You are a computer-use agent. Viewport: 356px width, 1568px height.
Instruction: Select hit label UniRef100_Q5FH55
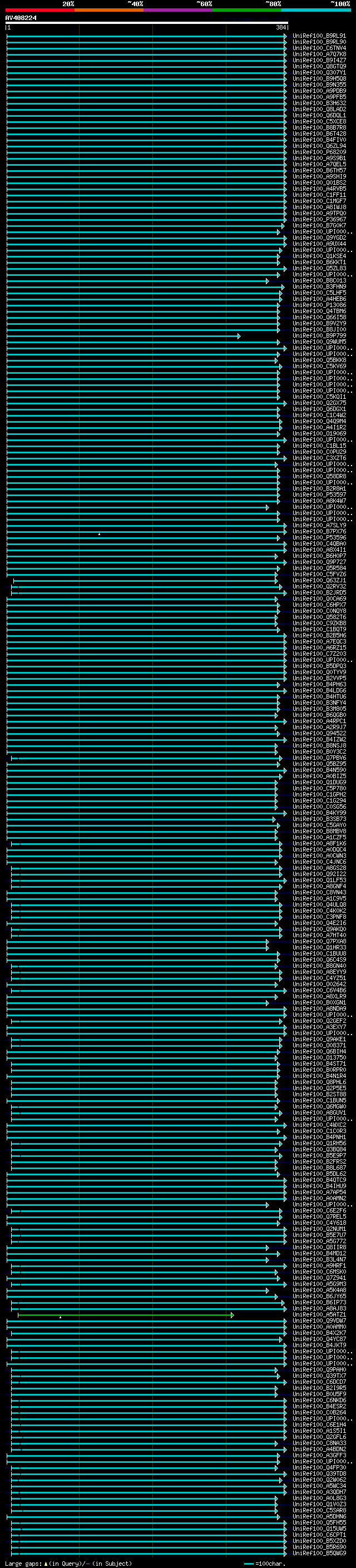319,1523
